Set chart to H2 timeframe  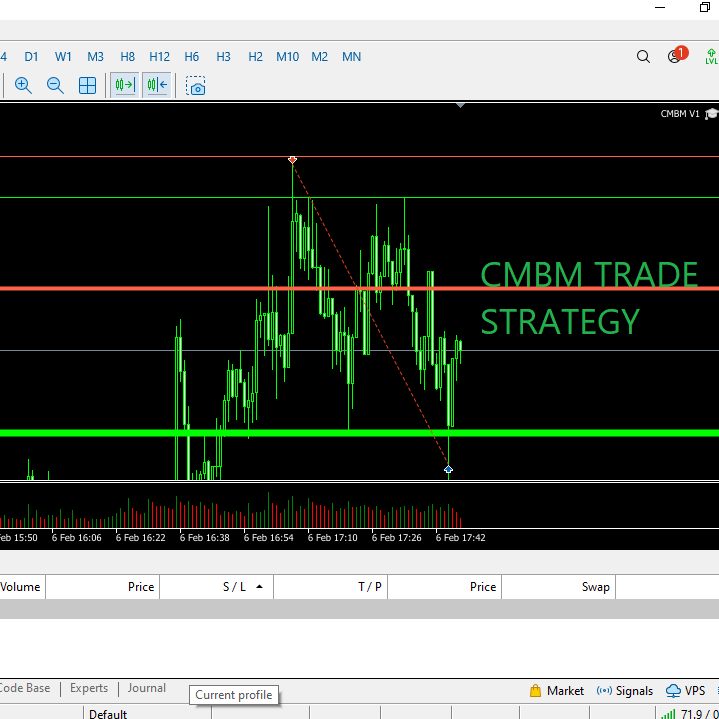tap(255, 57)
